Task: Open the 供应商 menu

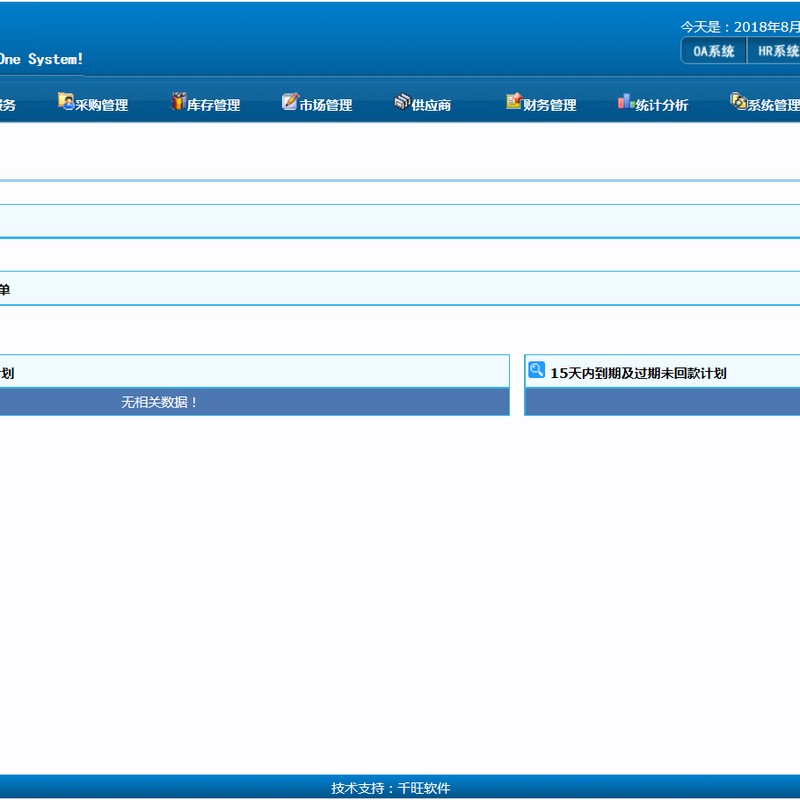Action: click(431, 105)
